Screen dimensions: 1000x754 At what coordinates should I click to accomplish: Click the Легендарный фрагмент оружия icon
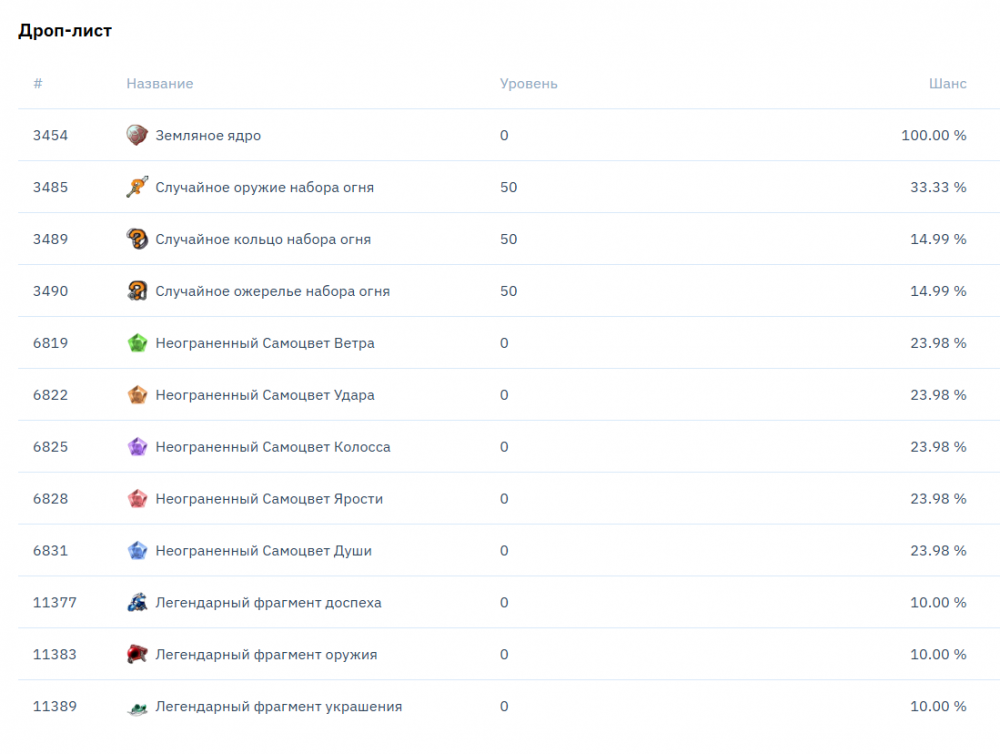[x=137, y=655]
